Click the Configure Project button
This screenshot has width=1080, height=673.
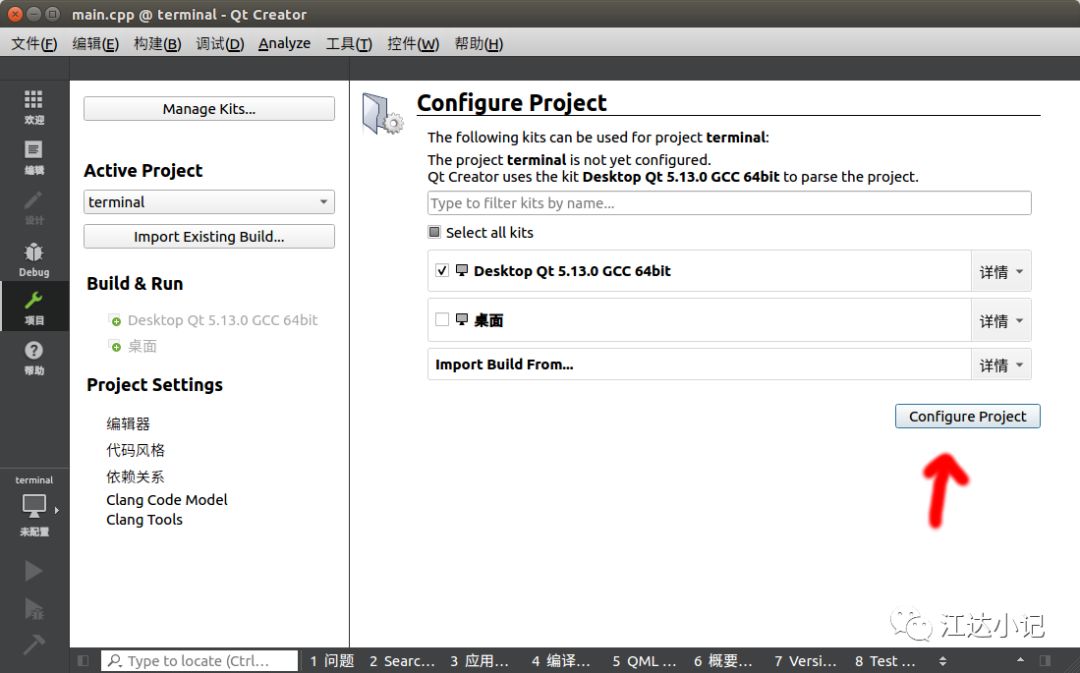pos(967,416)
